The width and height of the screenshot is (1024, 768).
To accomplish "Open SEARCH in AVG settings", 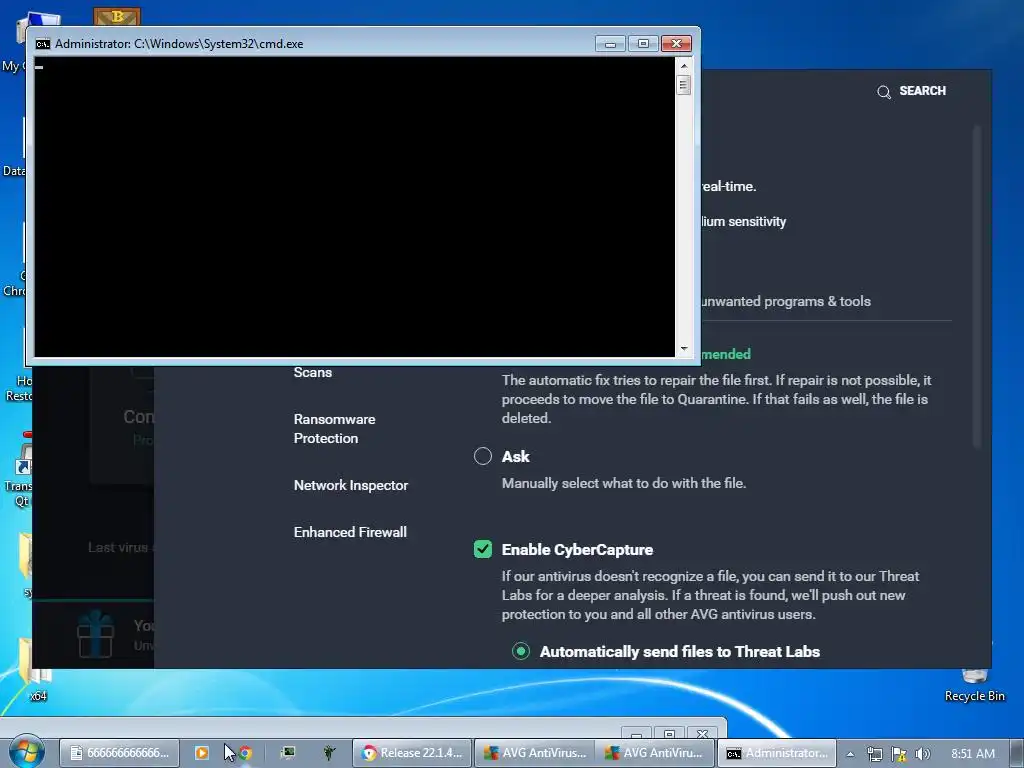I will click(912, 91).
